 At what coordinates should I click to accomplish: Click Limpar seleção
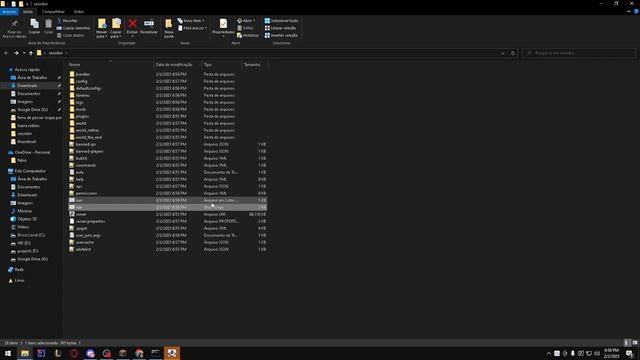click(x=281, y=28)
